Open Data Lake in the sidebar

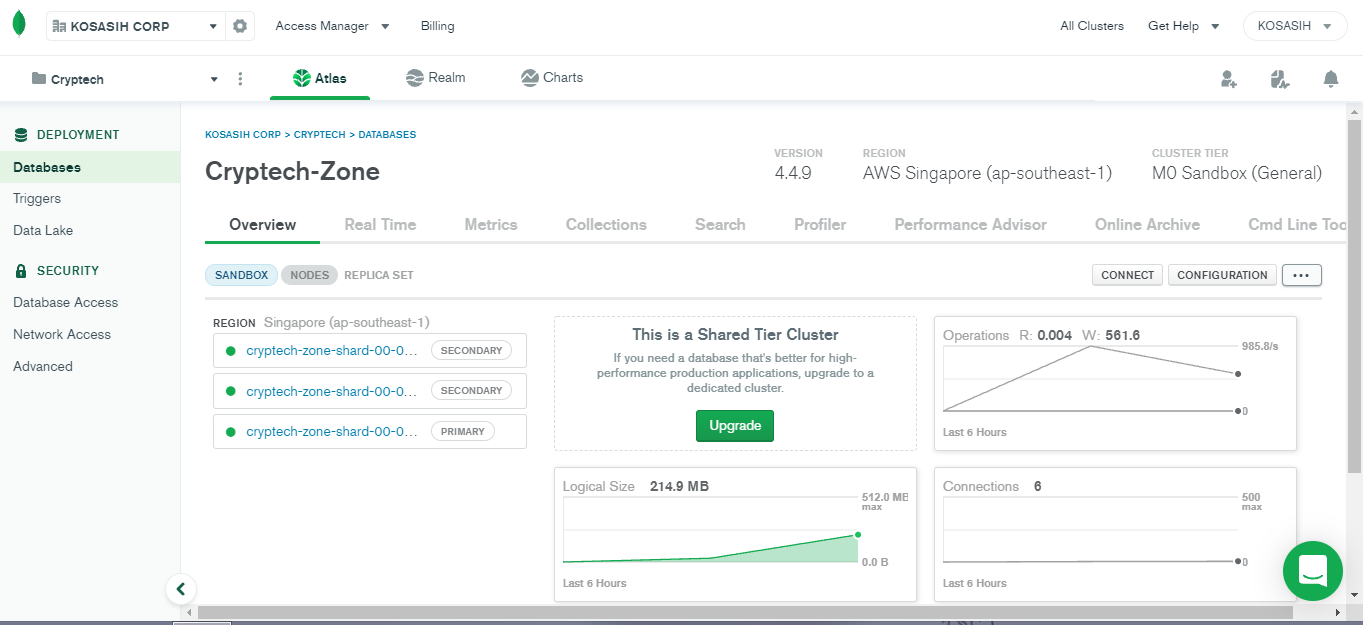pyautogui.click(x=43, y=230)
